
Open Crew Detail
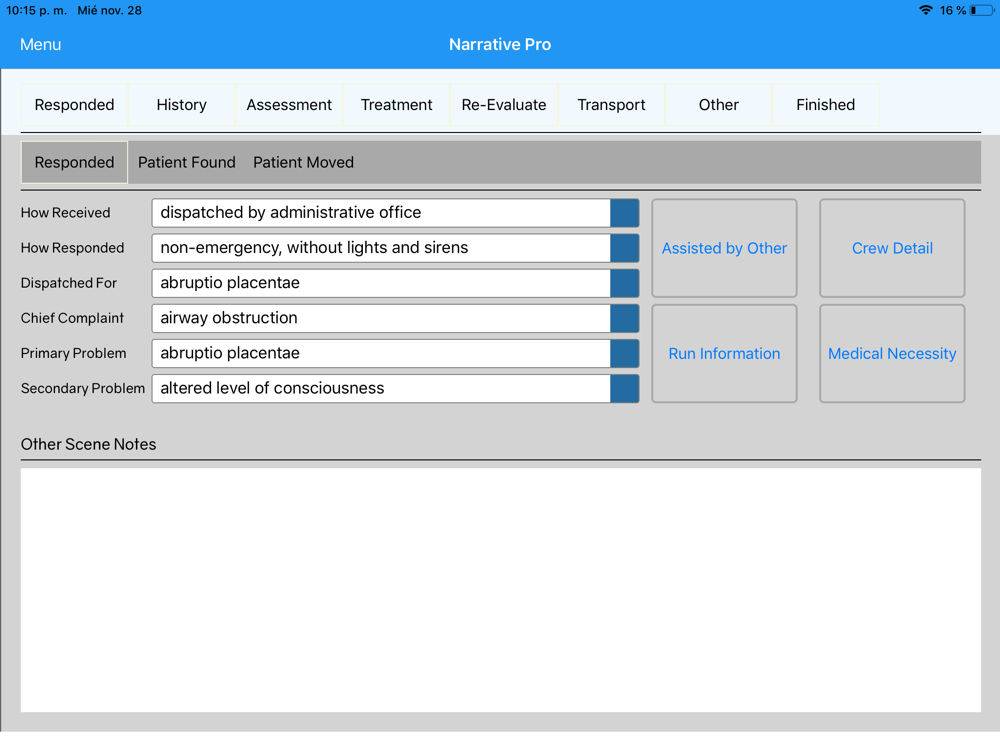(892, 248)
